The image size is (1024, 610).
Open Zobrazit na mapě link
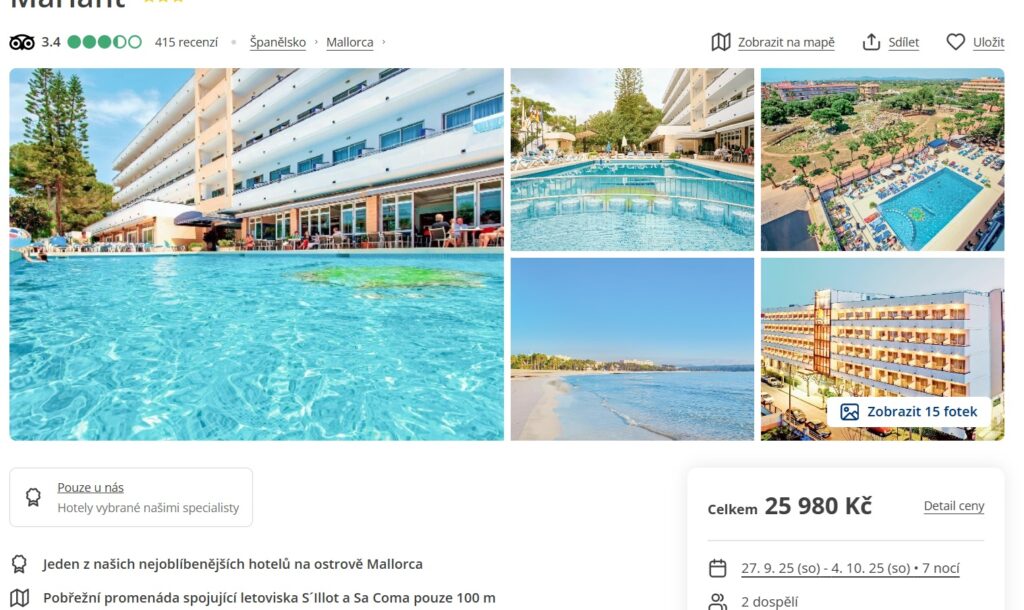click(786, 42)
